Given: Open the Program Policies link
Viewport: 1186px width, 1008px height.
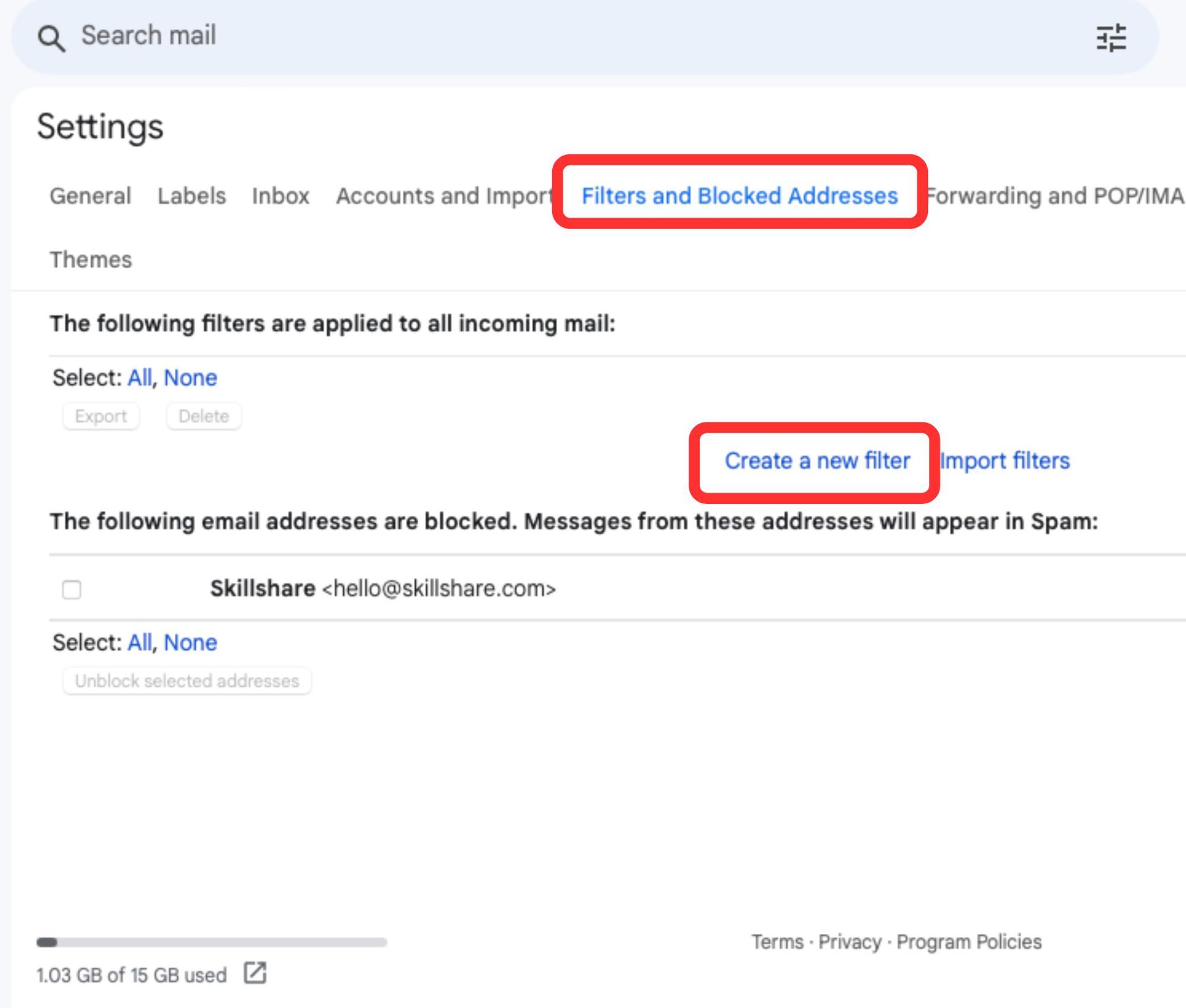Looking at the screenshot, I should (x=969, y=942).
